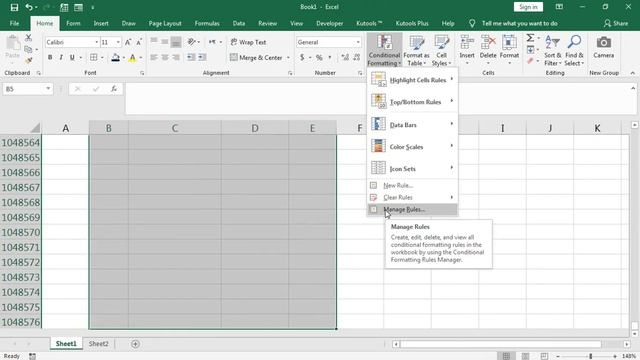
Task: Open the Find & Select menu
Action: click(574, 50)
